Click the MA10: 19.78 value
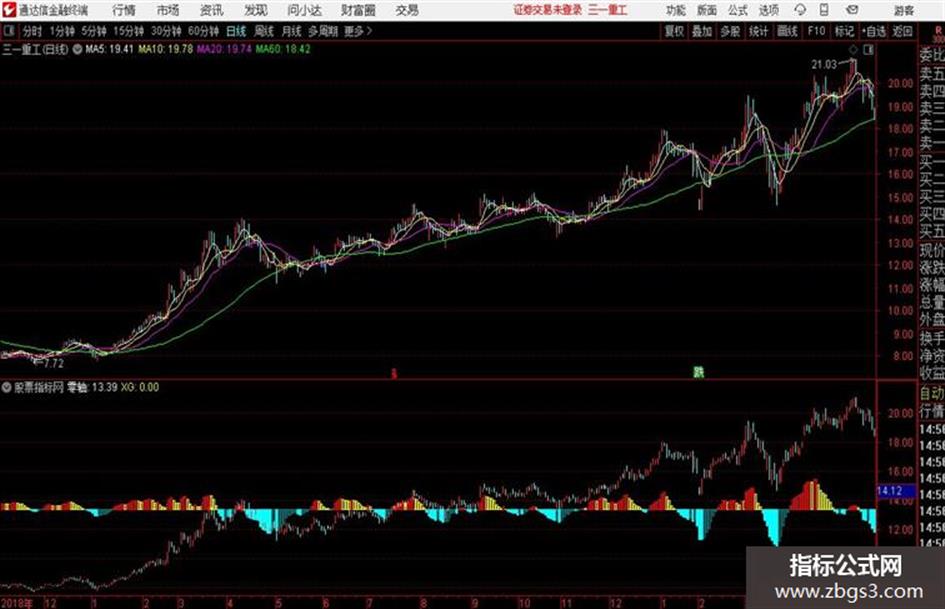 click(166, 49)
